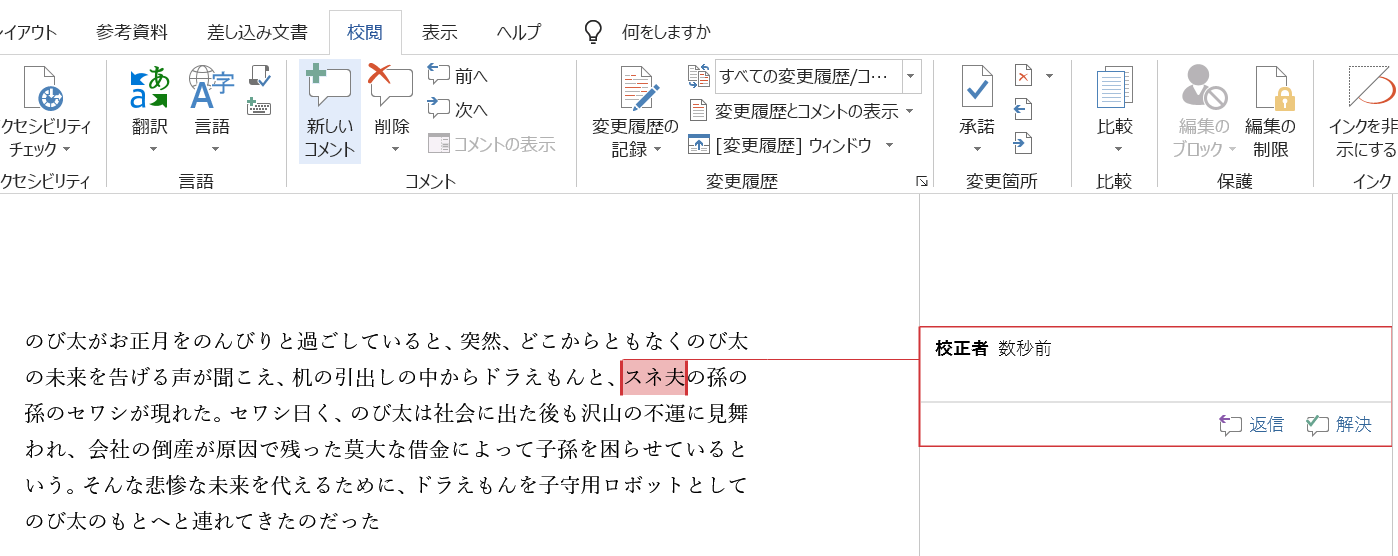Open the ヘルプ tab
The width and height of the screenshot is (1398, 556).
coord(519,32)
